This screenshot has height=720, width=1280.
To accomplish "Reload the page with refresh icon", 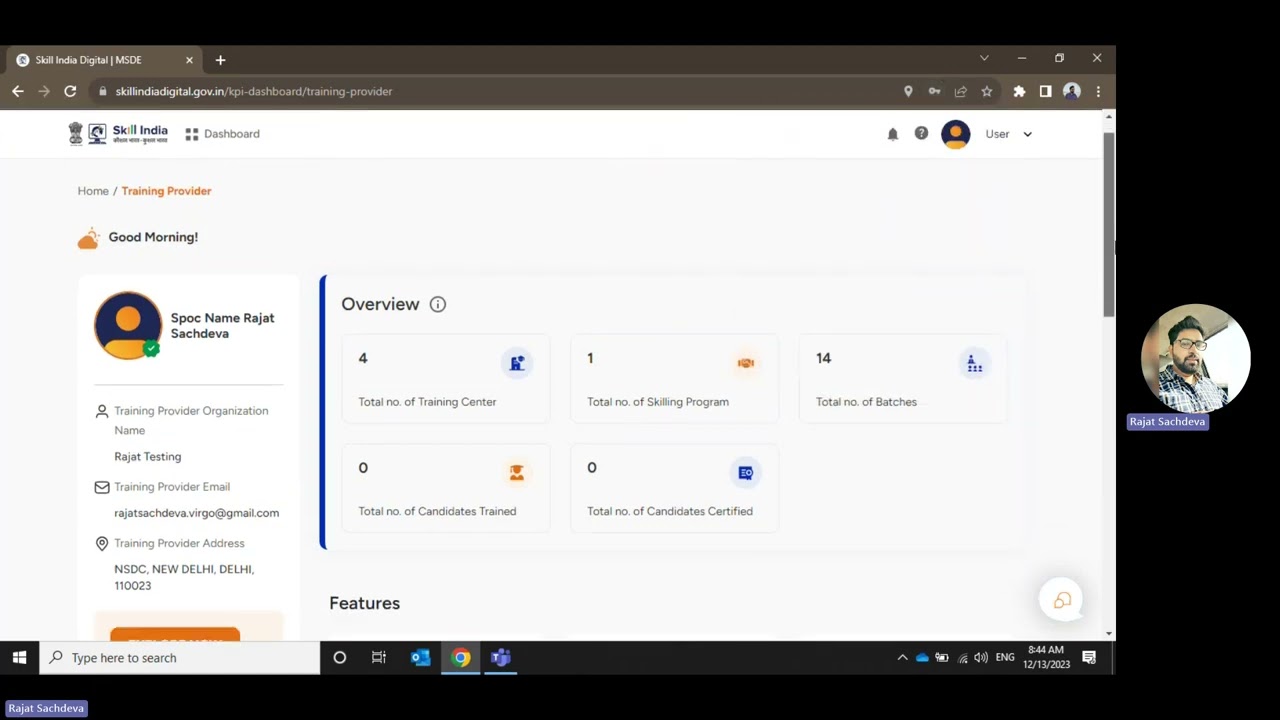I will [70, 91].
